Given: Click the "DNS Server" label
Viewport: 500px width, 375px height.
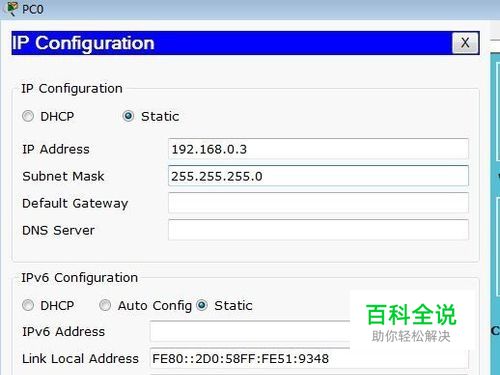Looking at the screenshot, I should pos(58,230).
